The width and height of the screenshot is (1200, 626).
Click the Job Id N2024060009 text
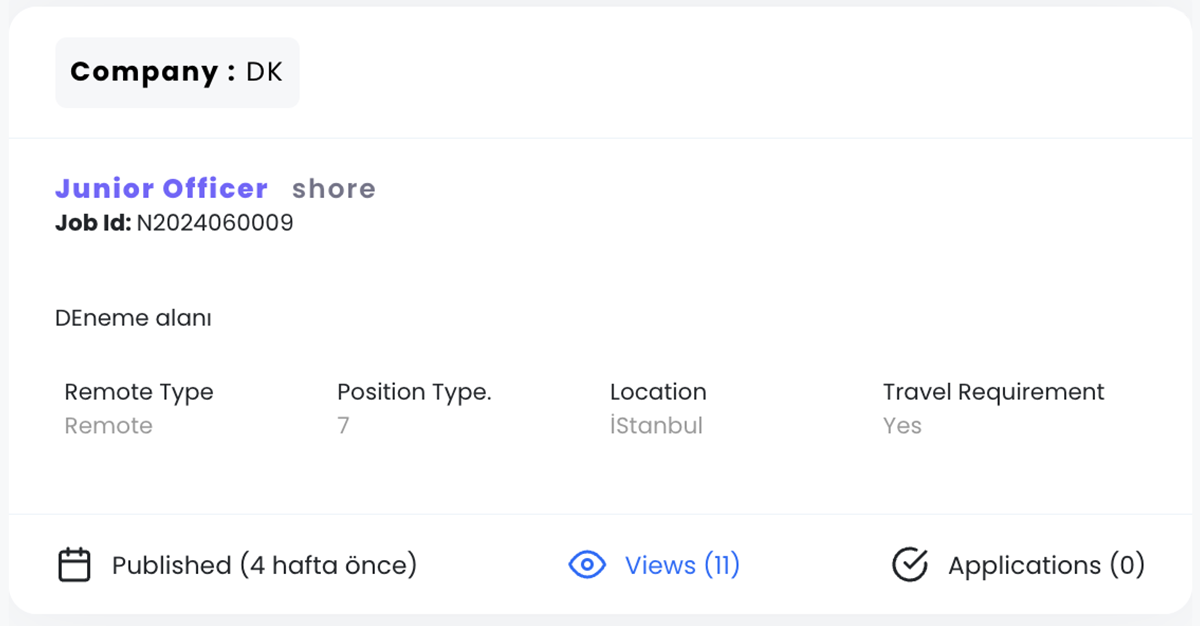click(x=174, y=223)
